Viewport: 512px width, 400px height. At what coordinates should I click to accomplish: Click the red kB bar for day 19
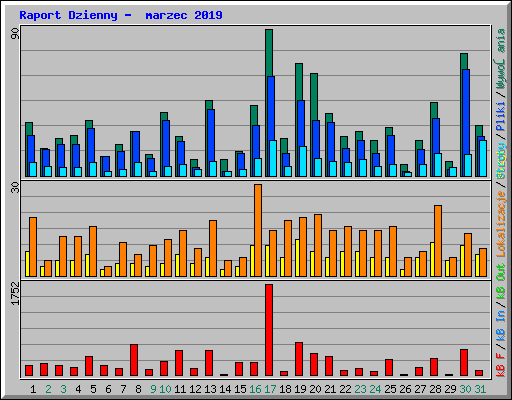299,359
